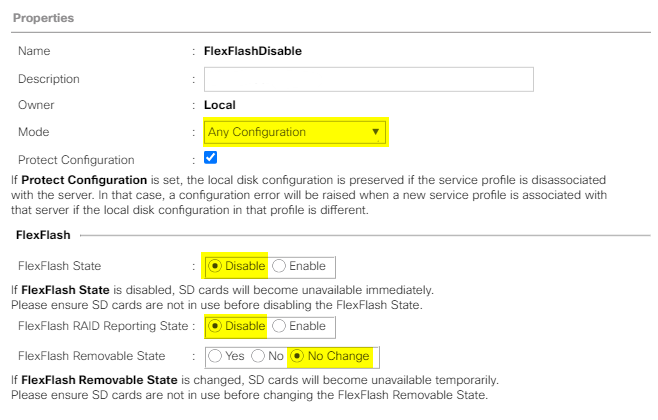Click the FlexFlash section header

(x=43, y=235)
